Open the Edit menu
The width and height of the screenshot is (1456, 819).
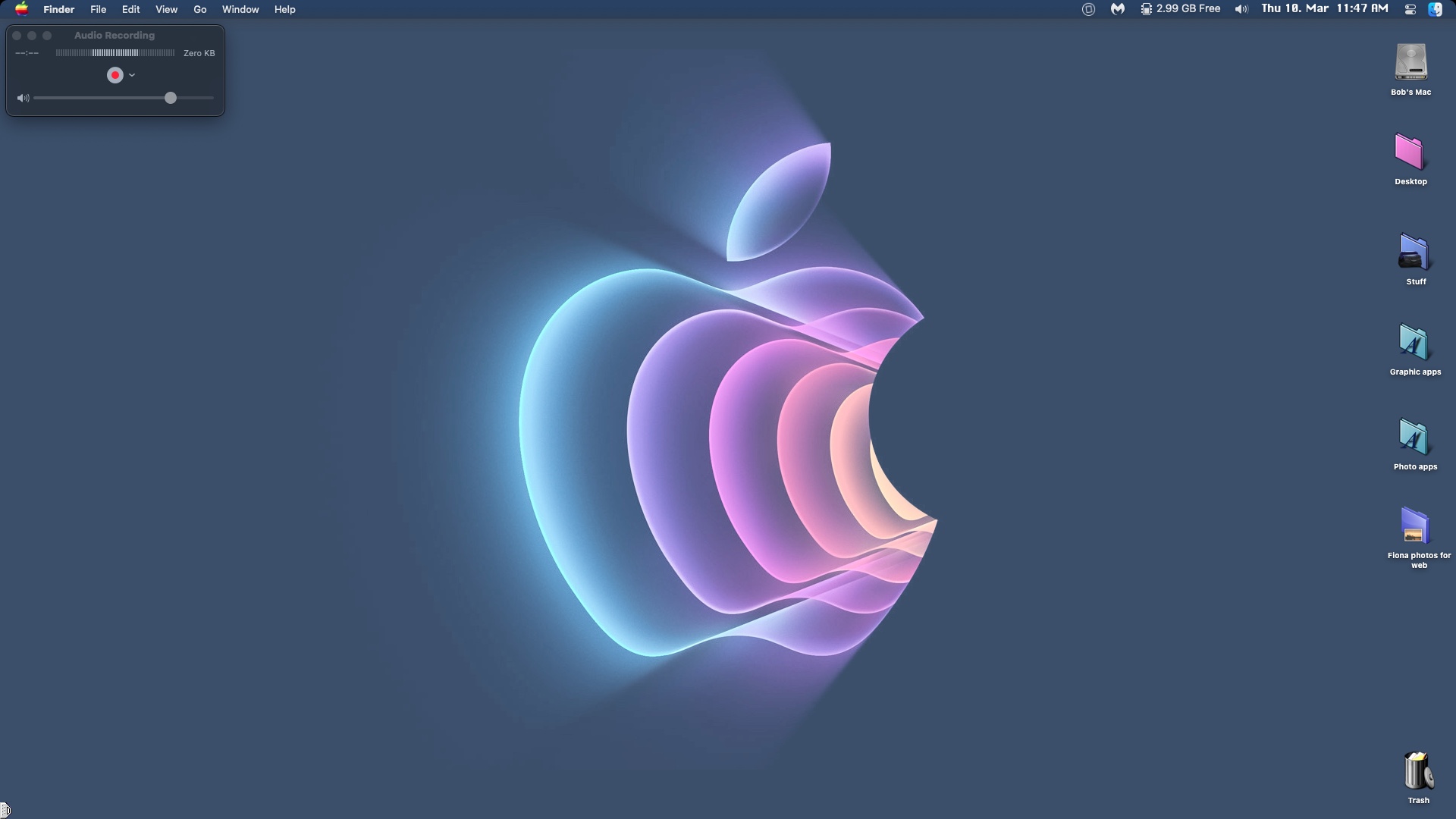[x=130, y=9]
